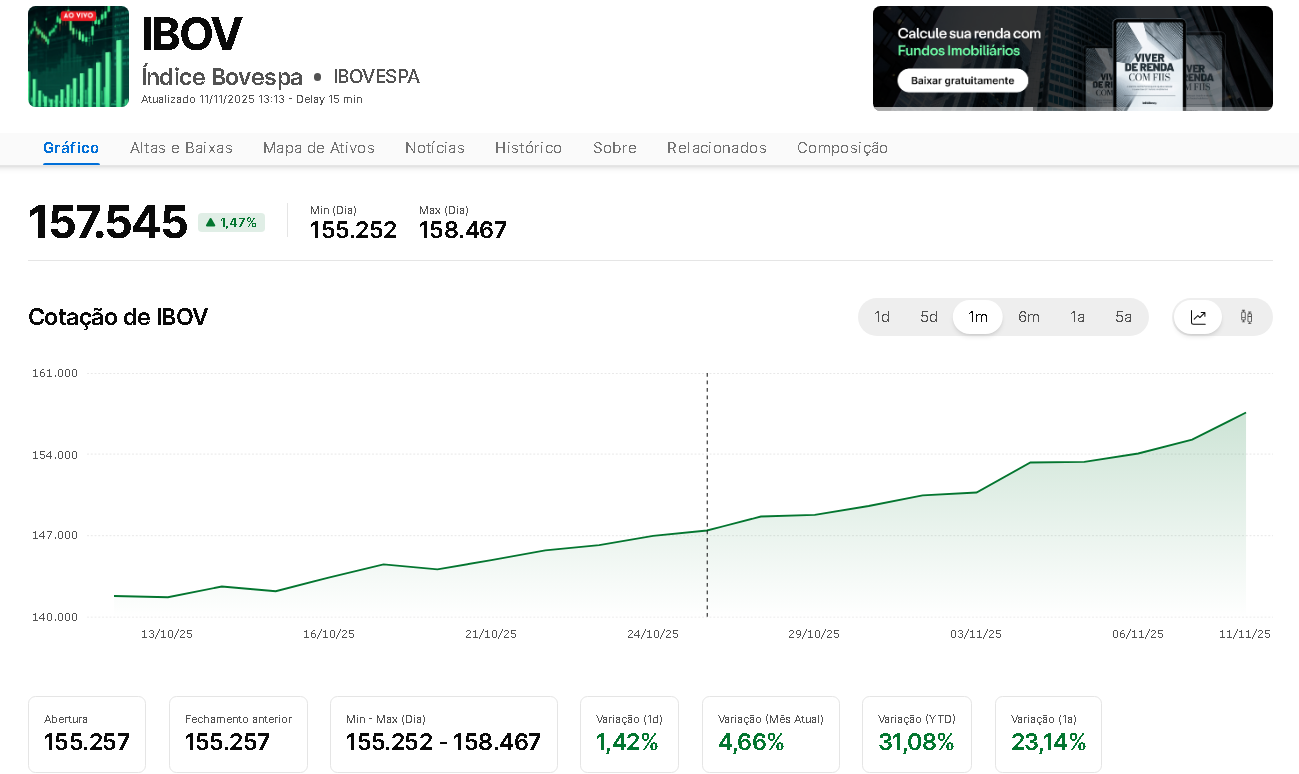Click the Variação (YTD) card
Viewport: 1299px width, 774px height.
click(x=916, y=734)
